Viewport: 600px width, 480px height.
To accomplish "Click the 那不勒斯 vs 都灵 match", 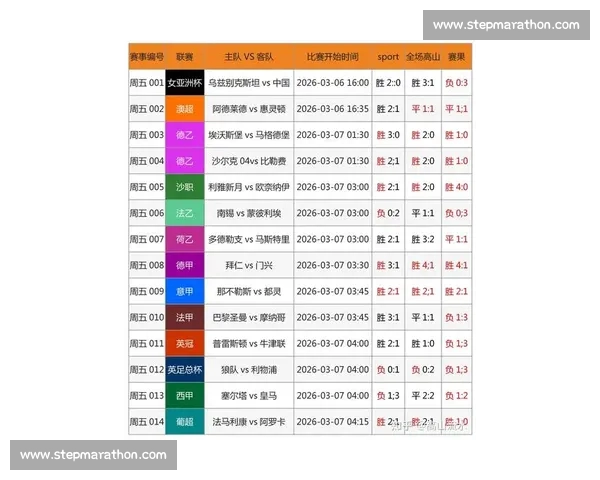I will tap(249, 291).
